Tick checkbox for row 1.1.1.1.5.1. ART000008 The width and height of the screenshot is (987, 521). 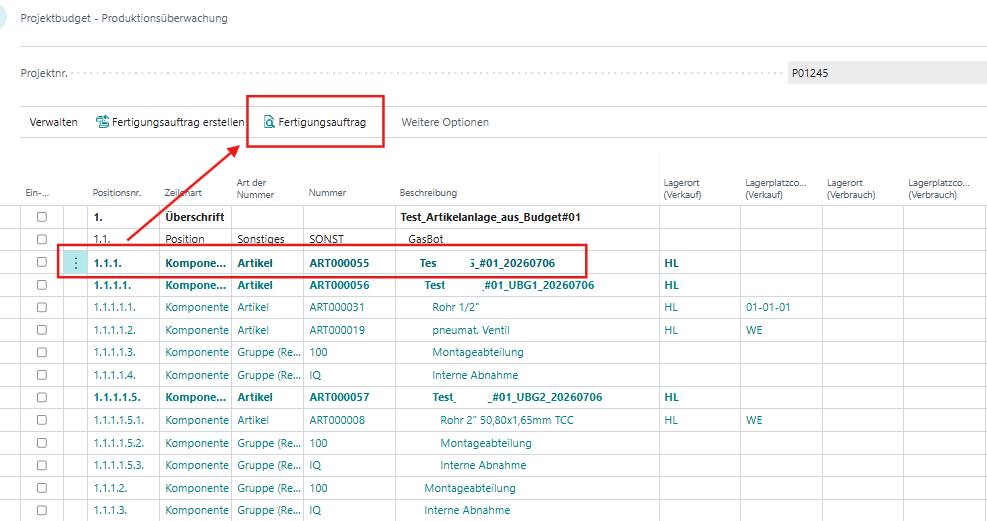(42, 420)
